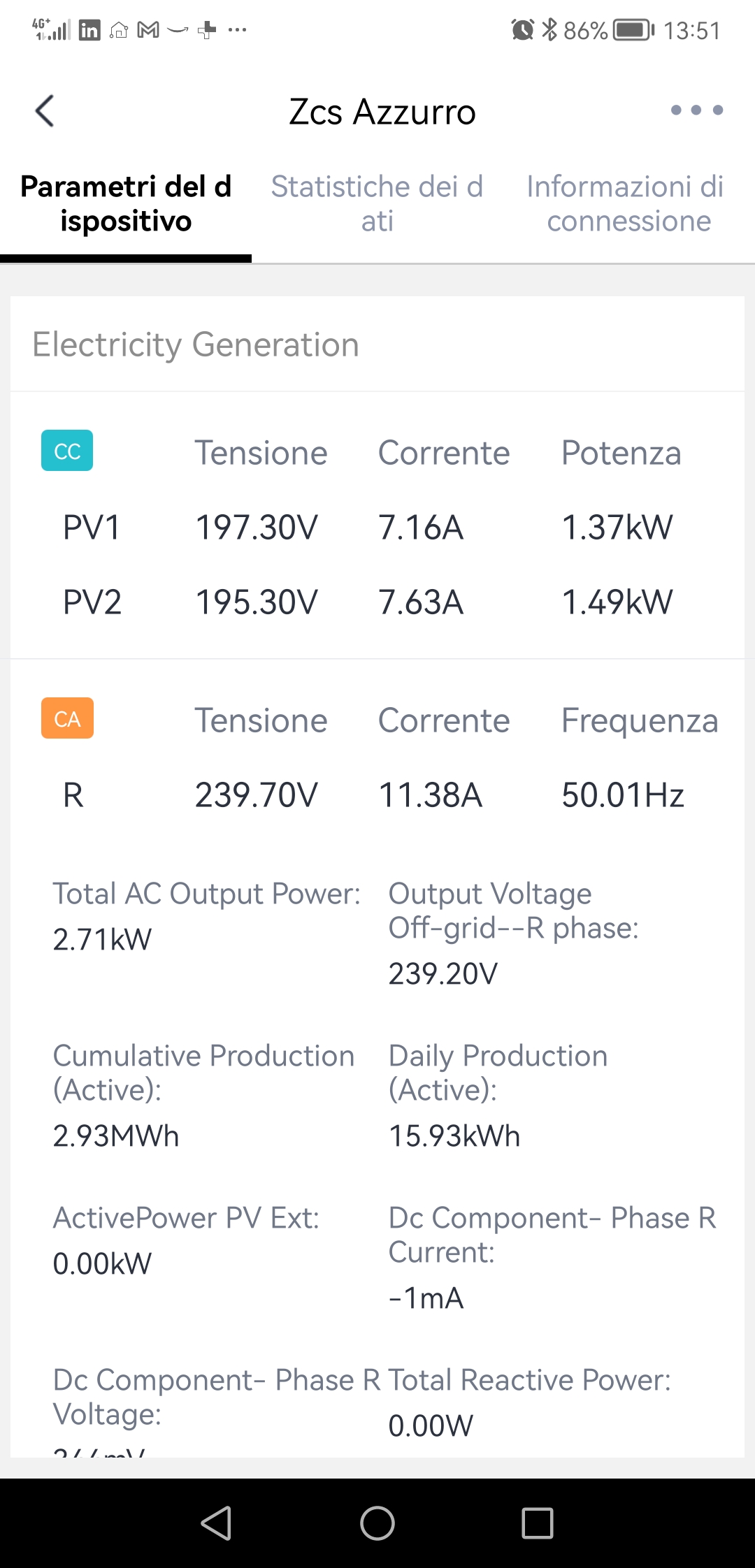Open the three-dot more options menu

pyautogui.click(x=696, y=110)
